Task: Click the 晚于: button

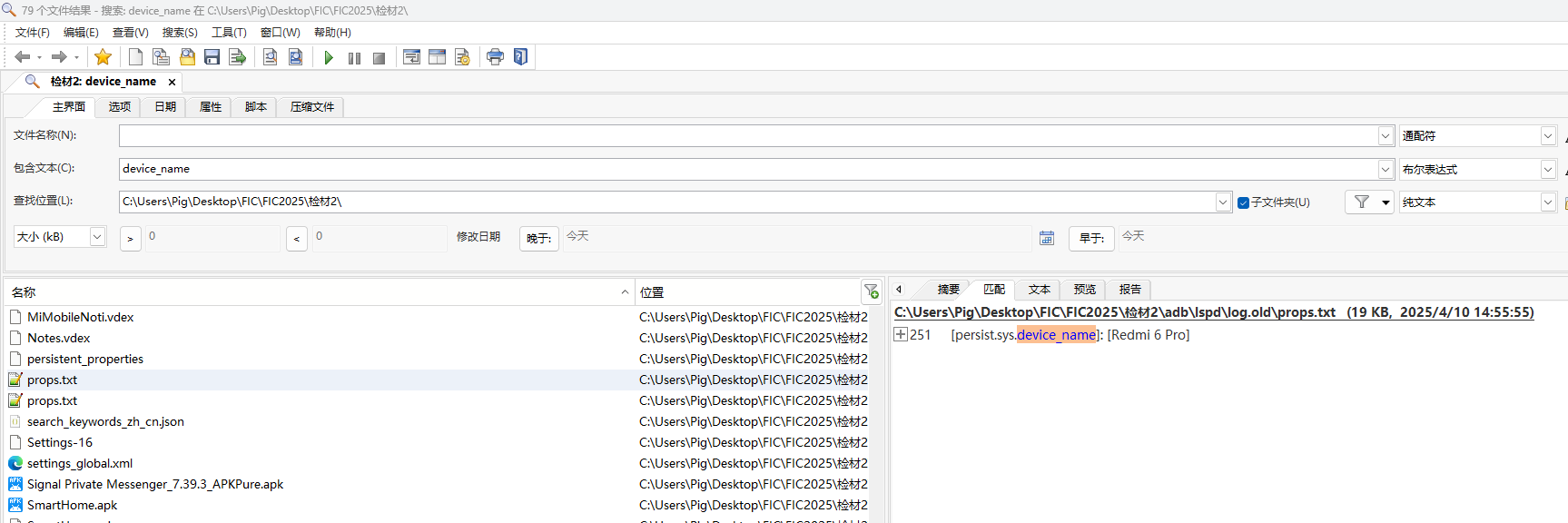Action: click(538, 238)
